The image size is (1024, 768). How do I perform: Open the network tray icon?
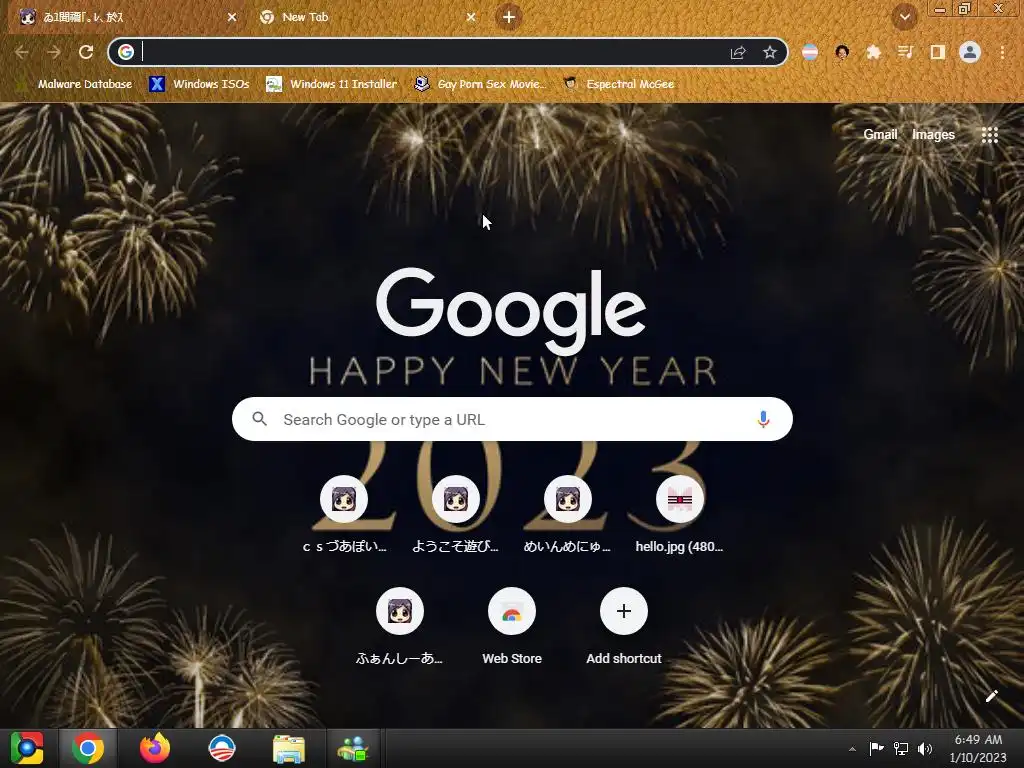[901, 748]
